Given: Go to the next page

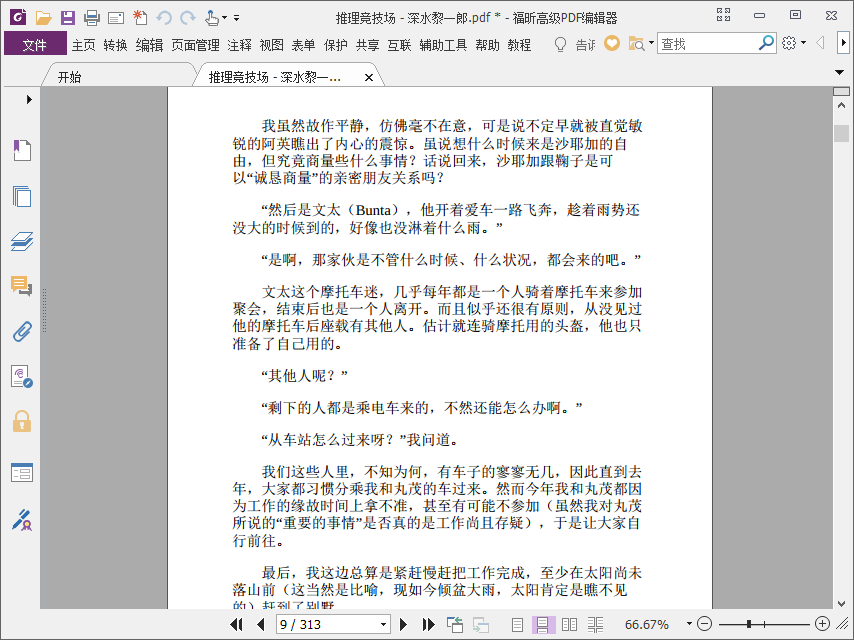Looking at the screenshot, I should (x=403, y=624).
